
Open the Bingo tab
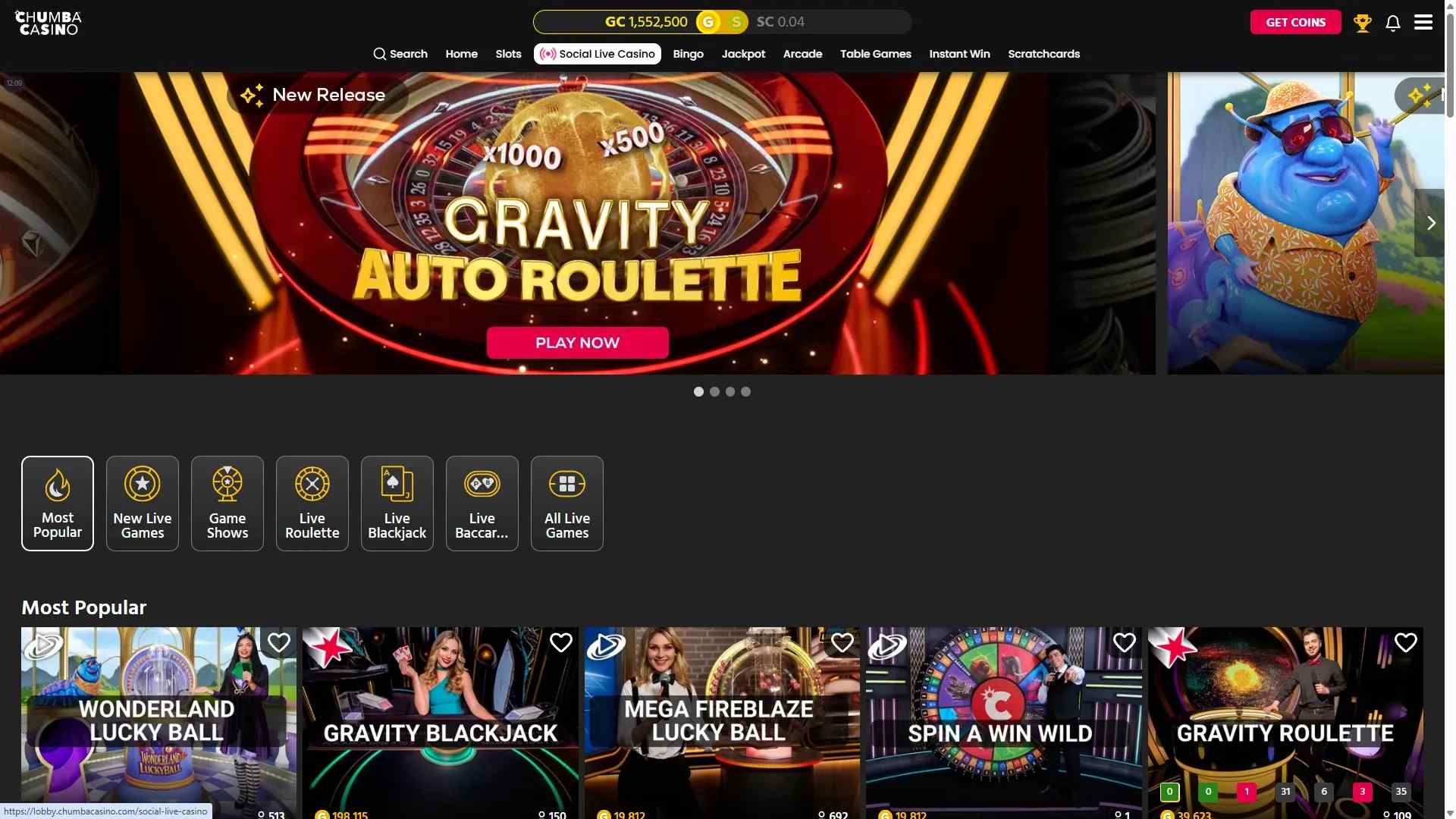pyautogui.click(x=688, y=54)
